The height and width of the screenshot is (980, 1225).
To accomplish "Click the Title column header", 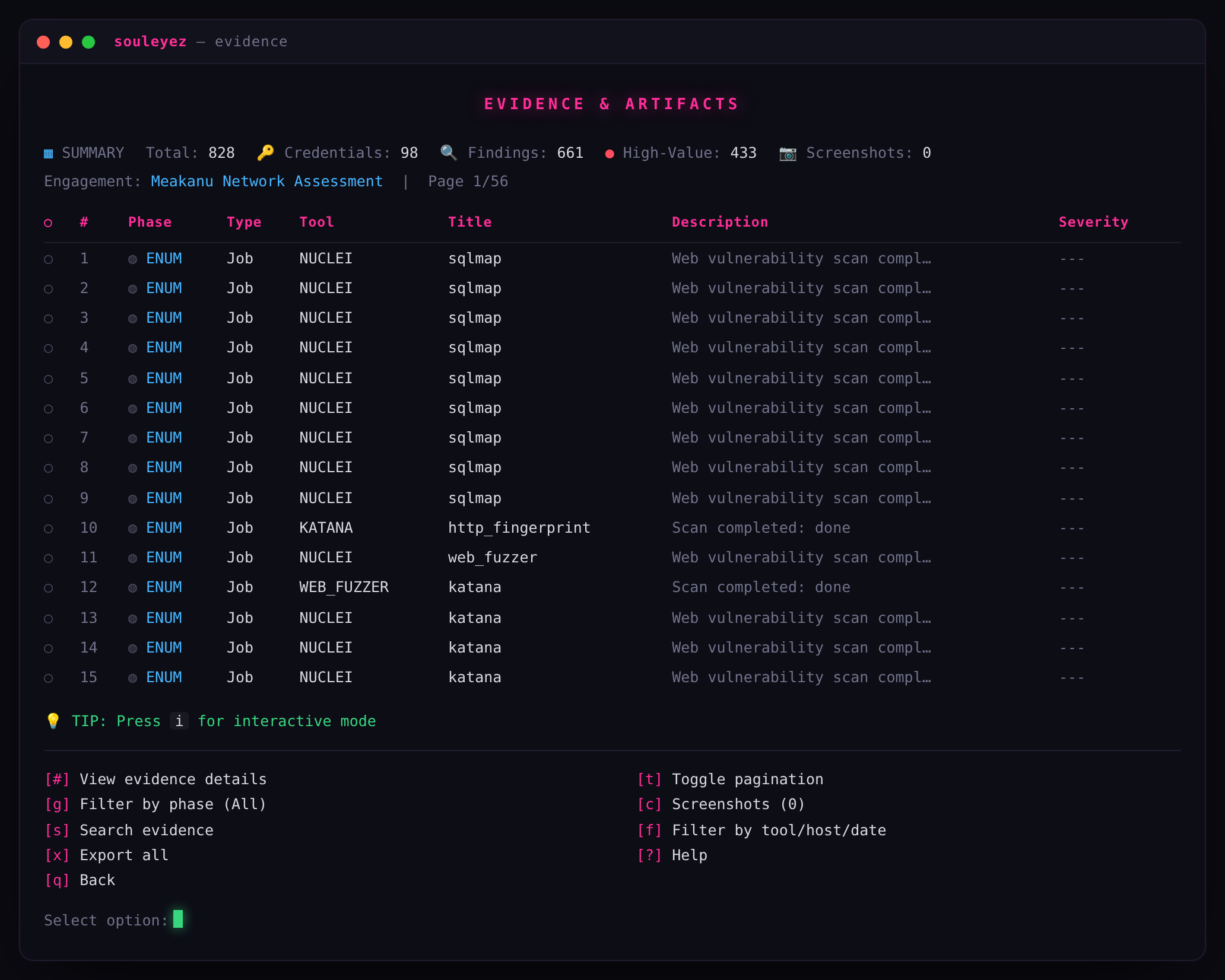I will pos(469,222).
